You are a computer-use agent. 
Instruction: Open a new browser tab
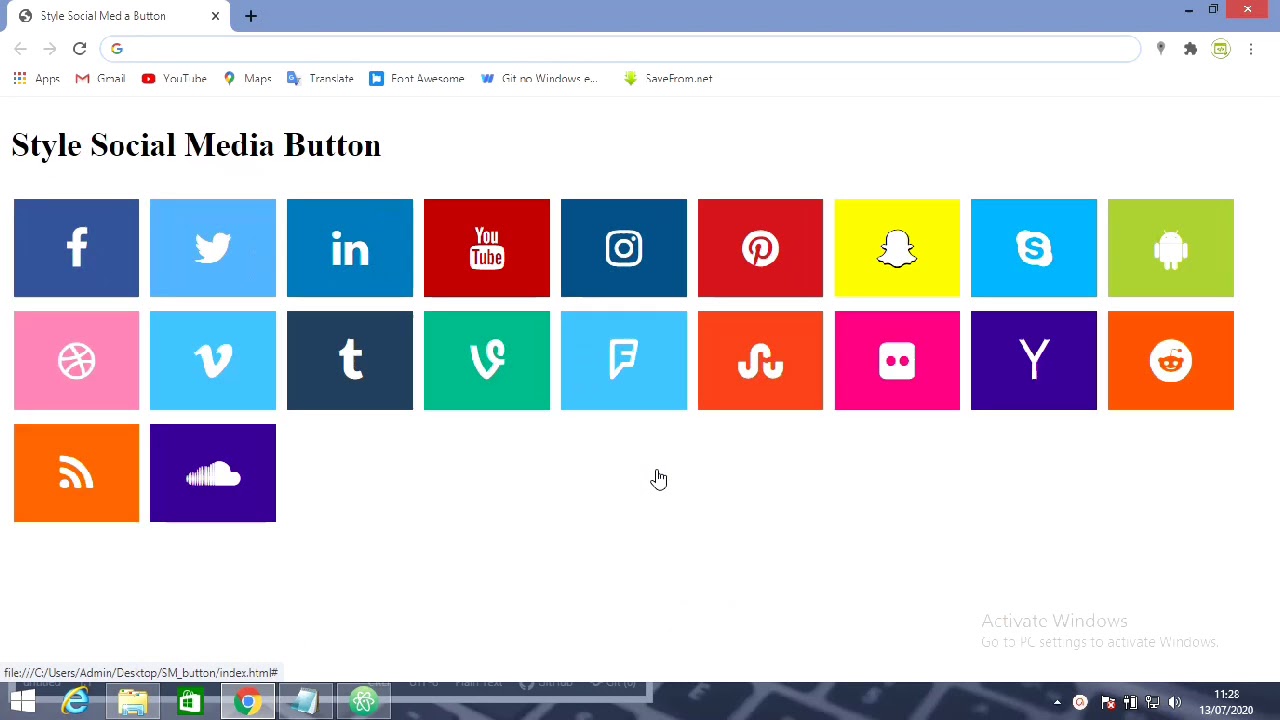pos(251,16)
